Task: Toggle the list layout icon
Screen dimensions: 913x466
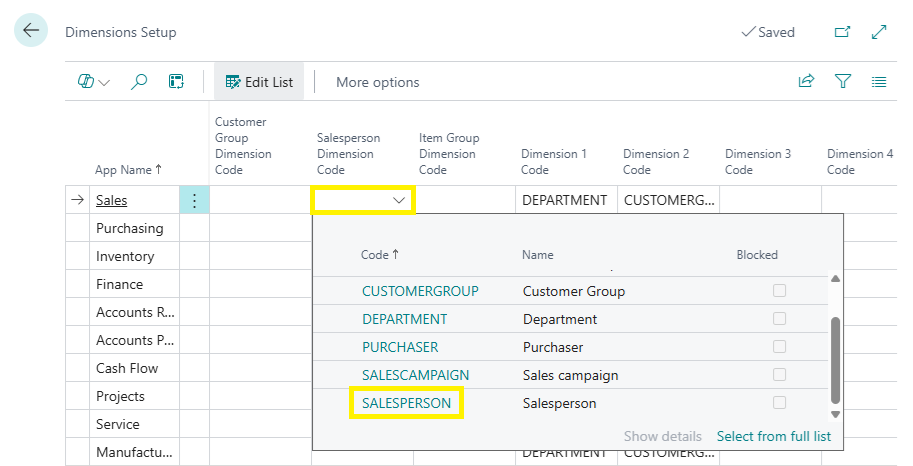Action: coord(879,82)
